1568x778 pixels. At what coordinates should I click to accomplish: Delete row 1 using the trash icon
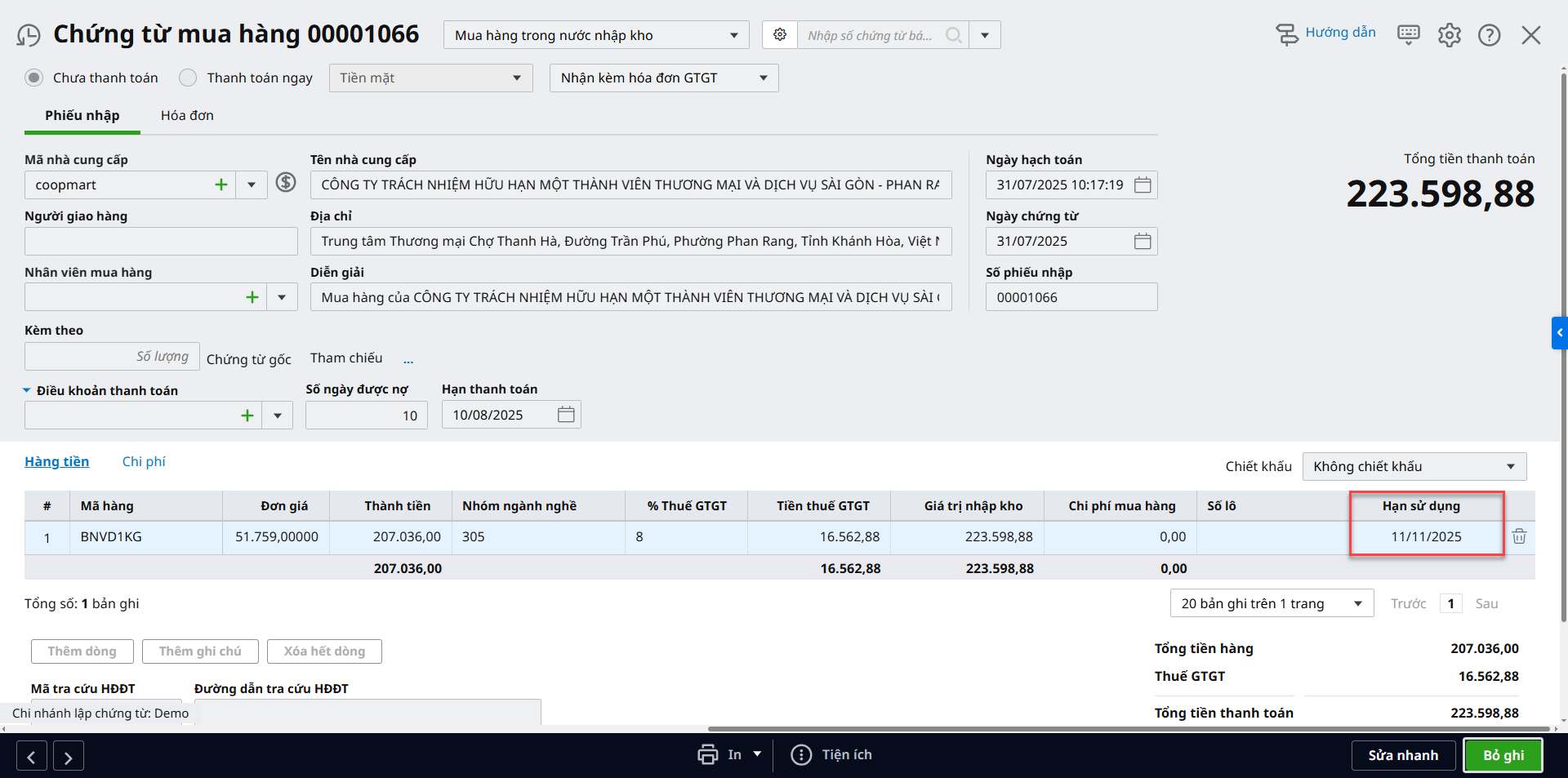point(1519,536)
